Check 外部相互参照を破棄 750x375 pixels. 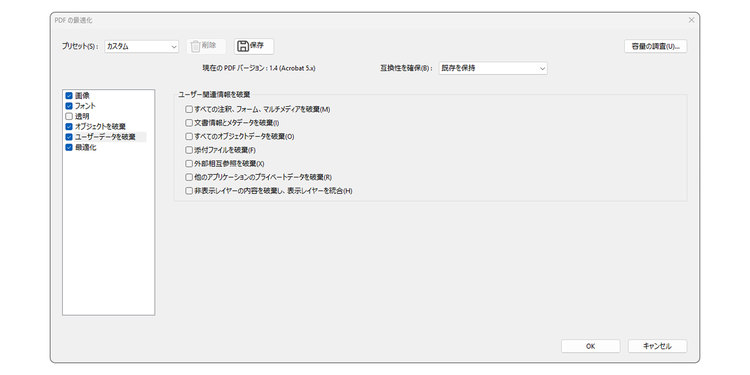(x=189, y=164)
